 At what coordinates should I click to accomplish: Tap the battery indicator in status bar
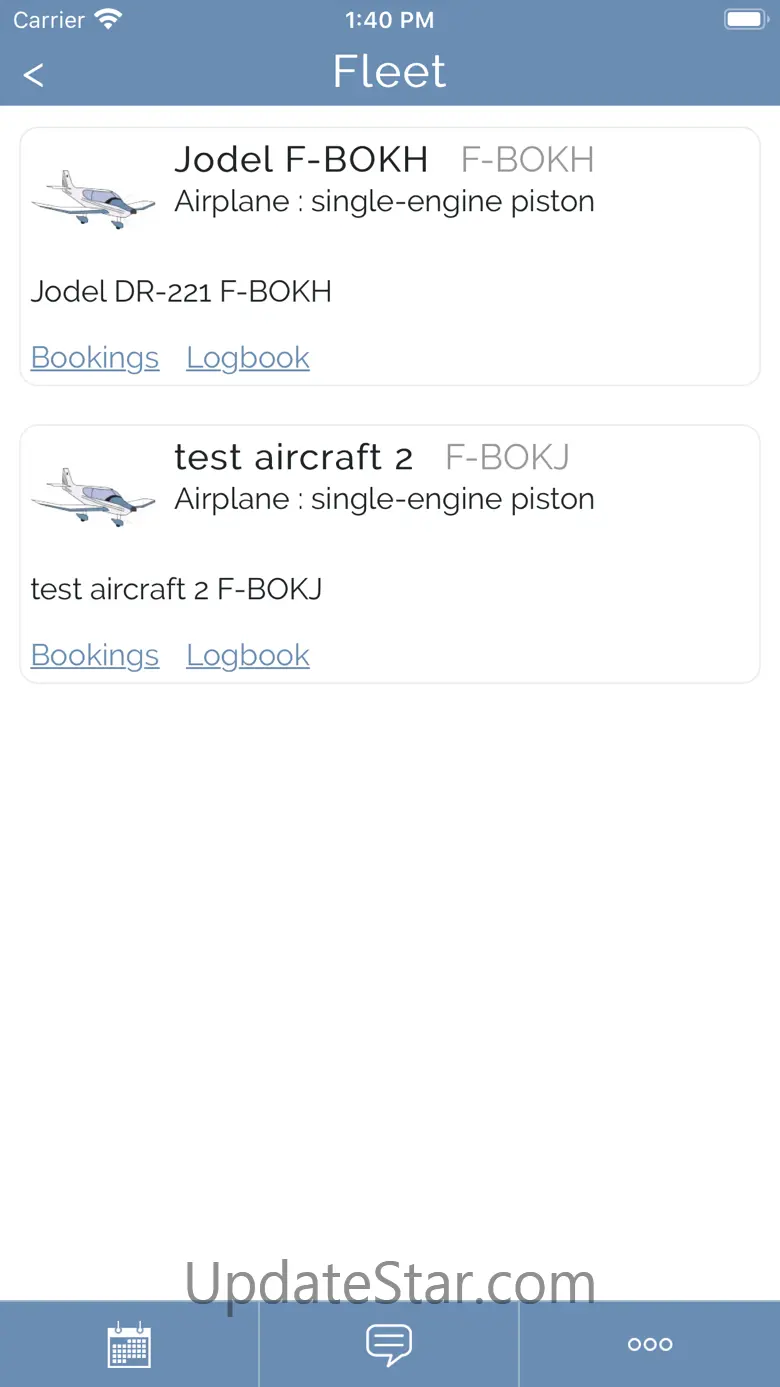745,19
